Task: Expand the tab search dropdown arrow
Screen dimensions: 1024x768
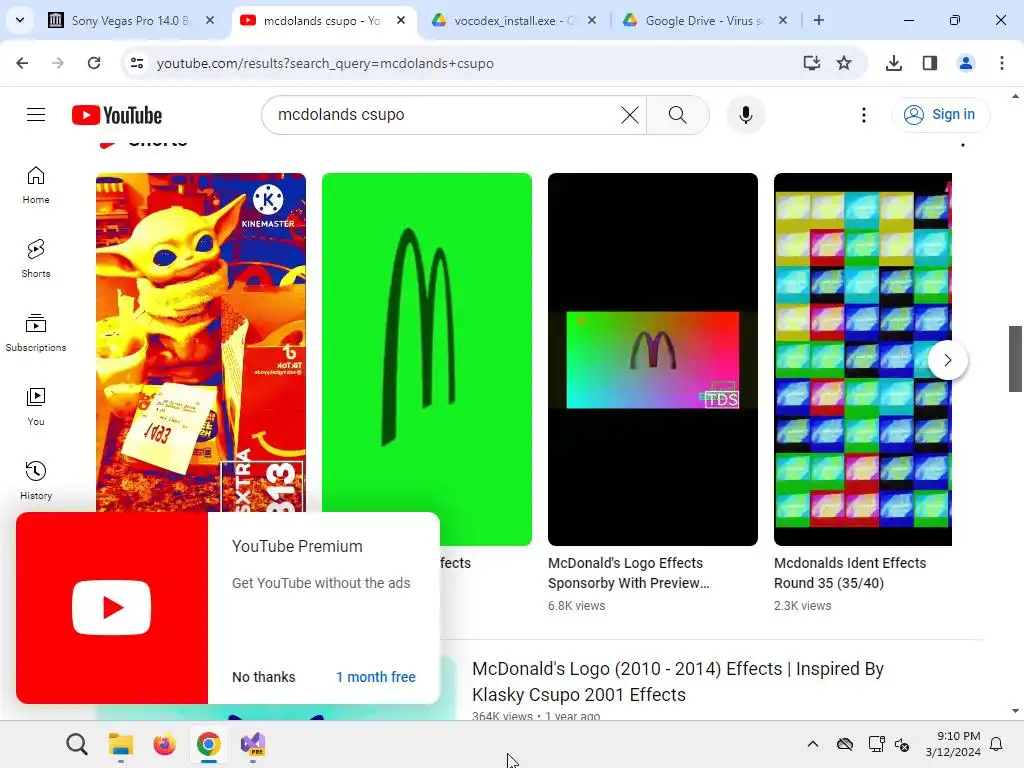Action: [20, 20]
